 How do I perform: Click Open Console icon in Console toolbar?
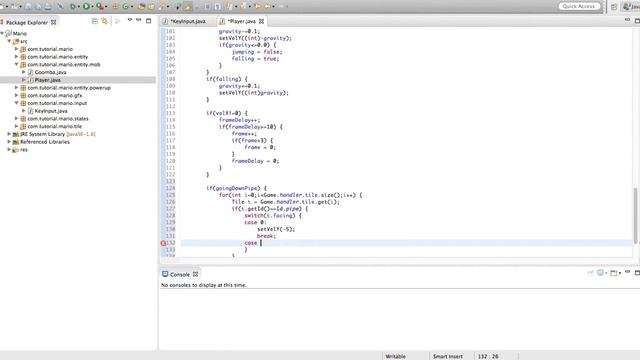[613, 273]
